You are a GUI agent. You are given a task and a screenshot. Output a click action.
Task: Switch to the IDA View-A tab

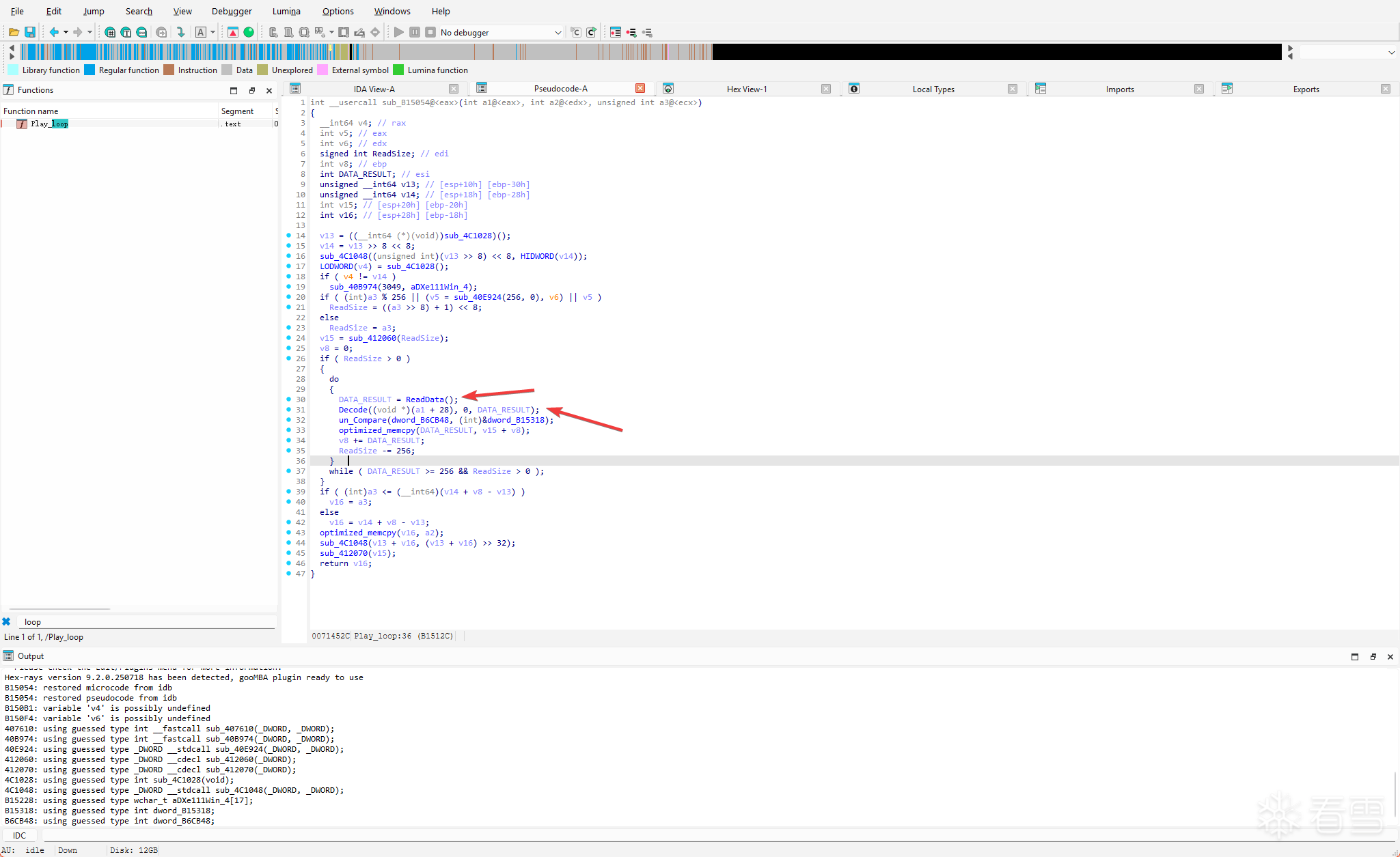click(x=374, y=89)
